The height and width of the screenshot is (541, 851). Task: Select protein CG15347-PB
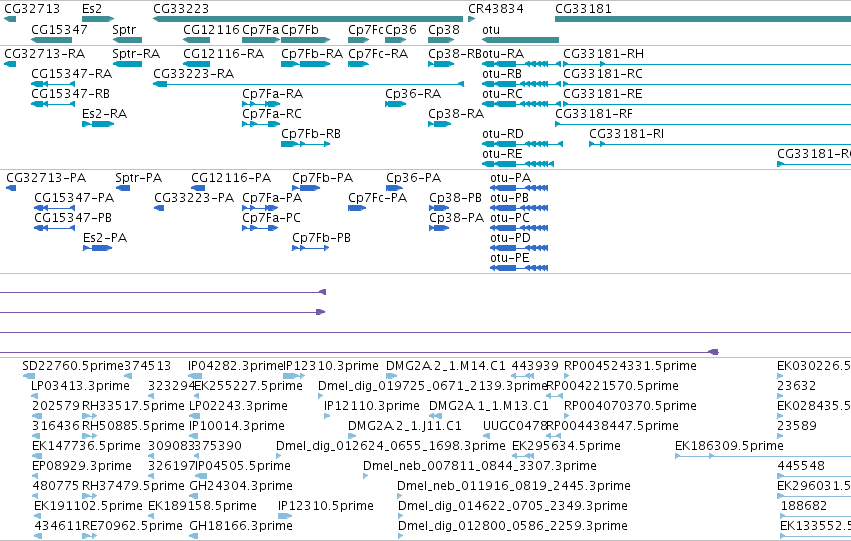tap(54, 228)
